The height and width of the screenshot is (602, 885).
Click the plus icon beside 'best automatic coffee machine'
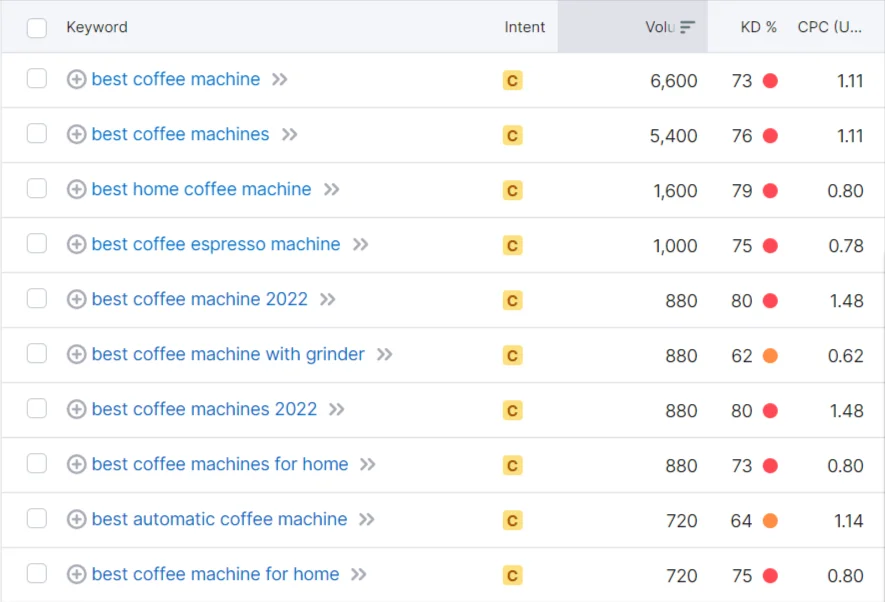76,519
